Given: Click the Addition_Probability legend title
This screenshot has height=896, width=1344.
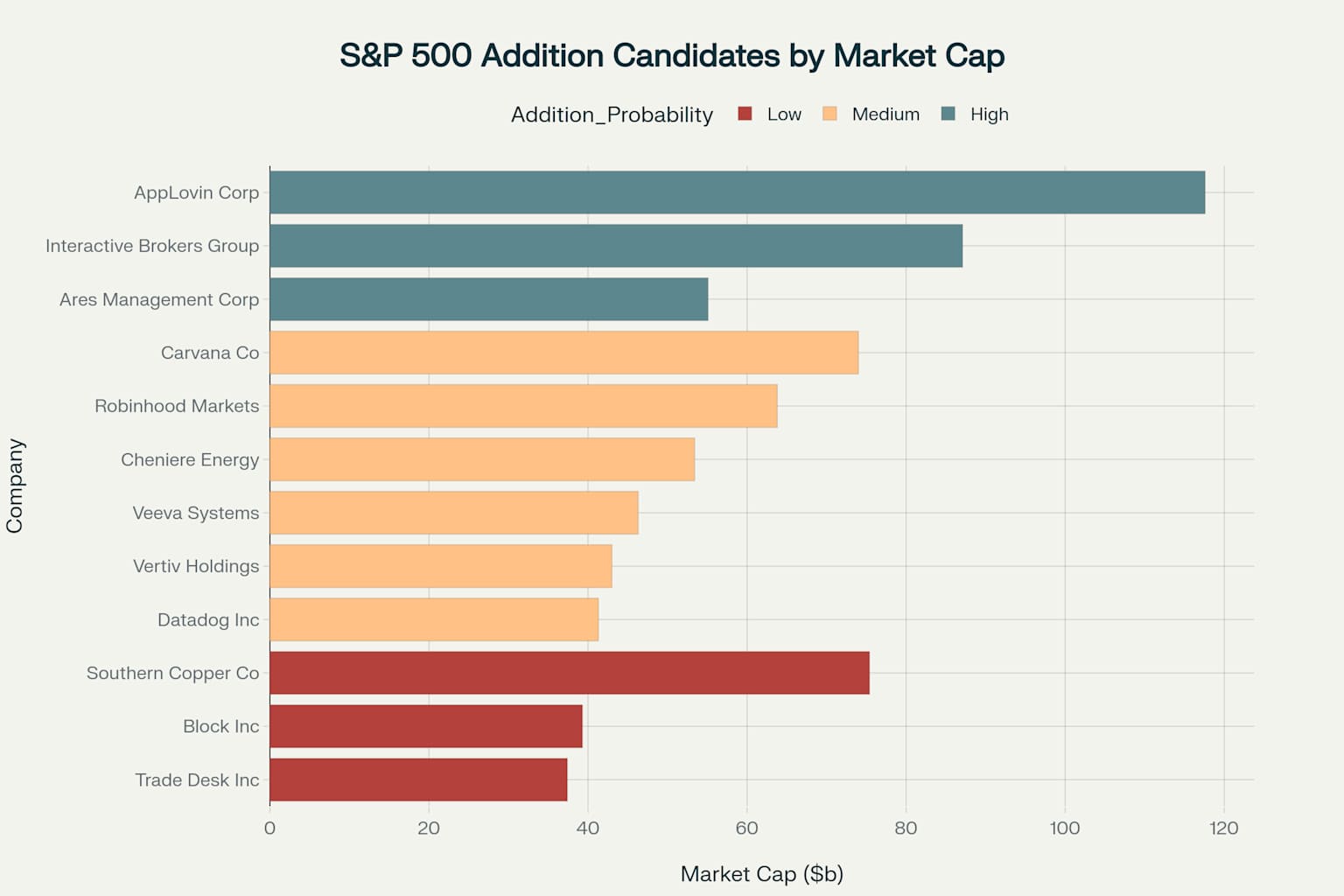Looking at the screenshot, I should click(x=612, y=115).
